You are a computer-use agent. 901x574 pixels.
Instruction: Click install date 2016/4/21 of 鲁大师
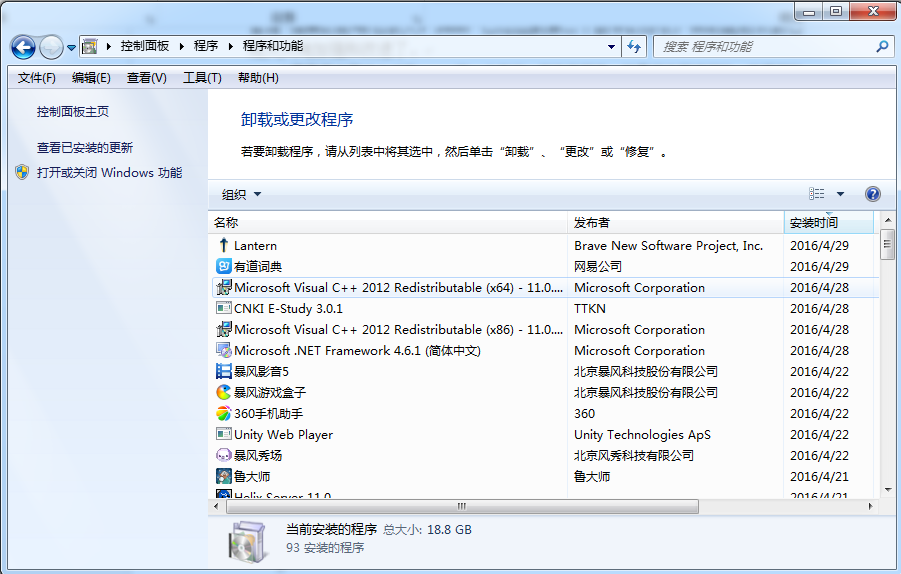[819, 477]
